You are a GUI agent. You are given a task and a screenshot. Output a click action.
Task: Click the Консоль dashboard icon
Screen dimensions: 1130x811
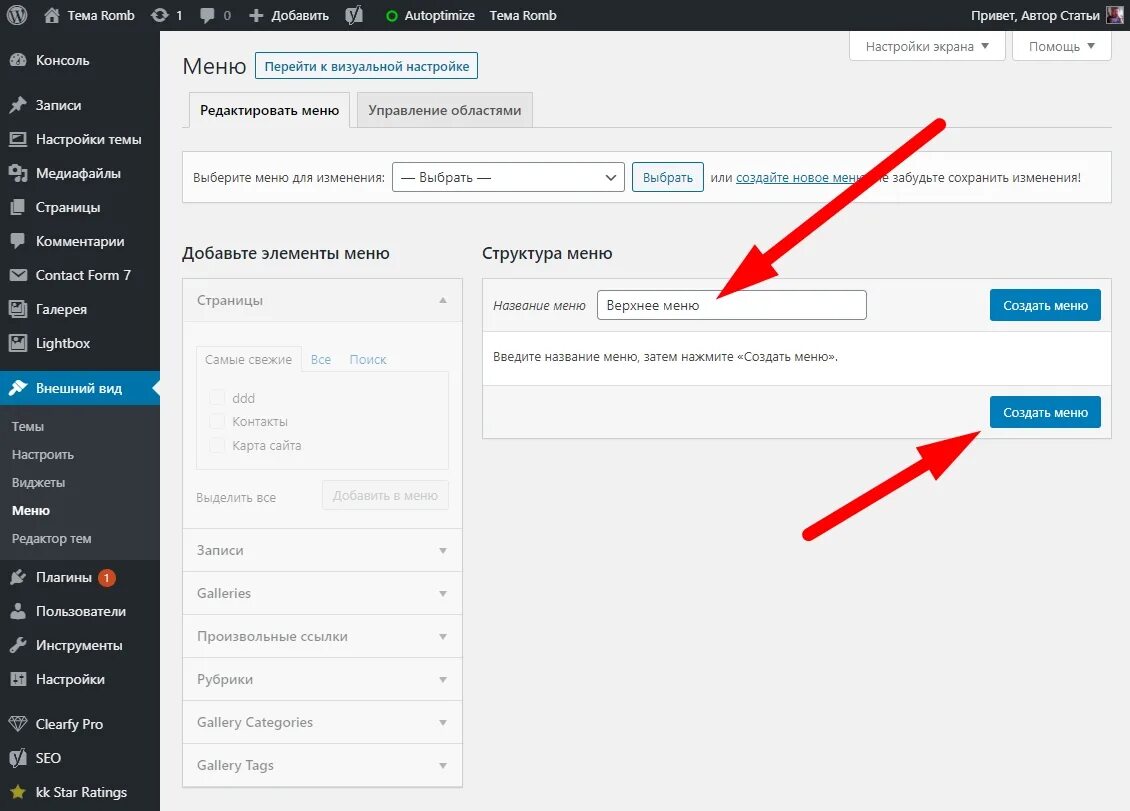tap(18, 61)
